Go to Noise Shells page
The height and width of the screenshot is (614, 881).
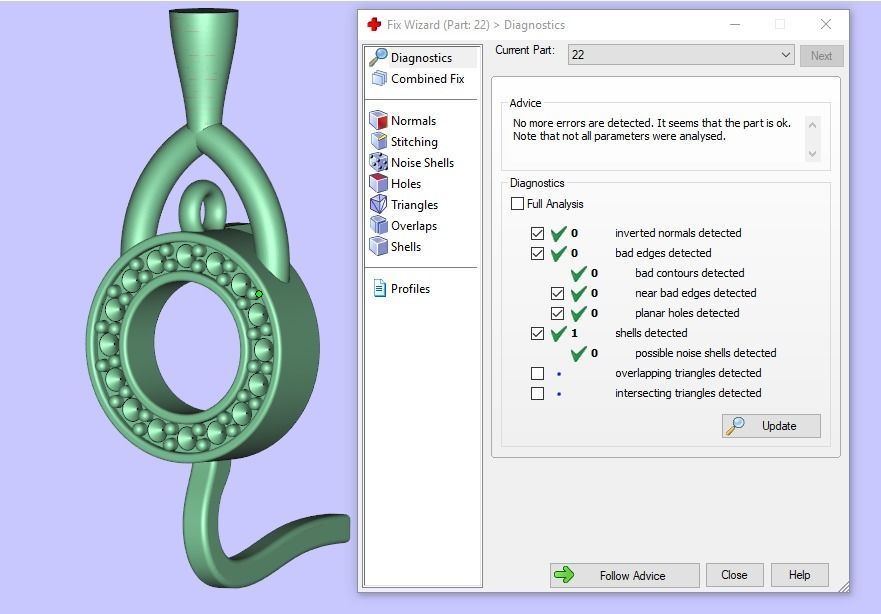pyautogui.click(x=423, y=162)
